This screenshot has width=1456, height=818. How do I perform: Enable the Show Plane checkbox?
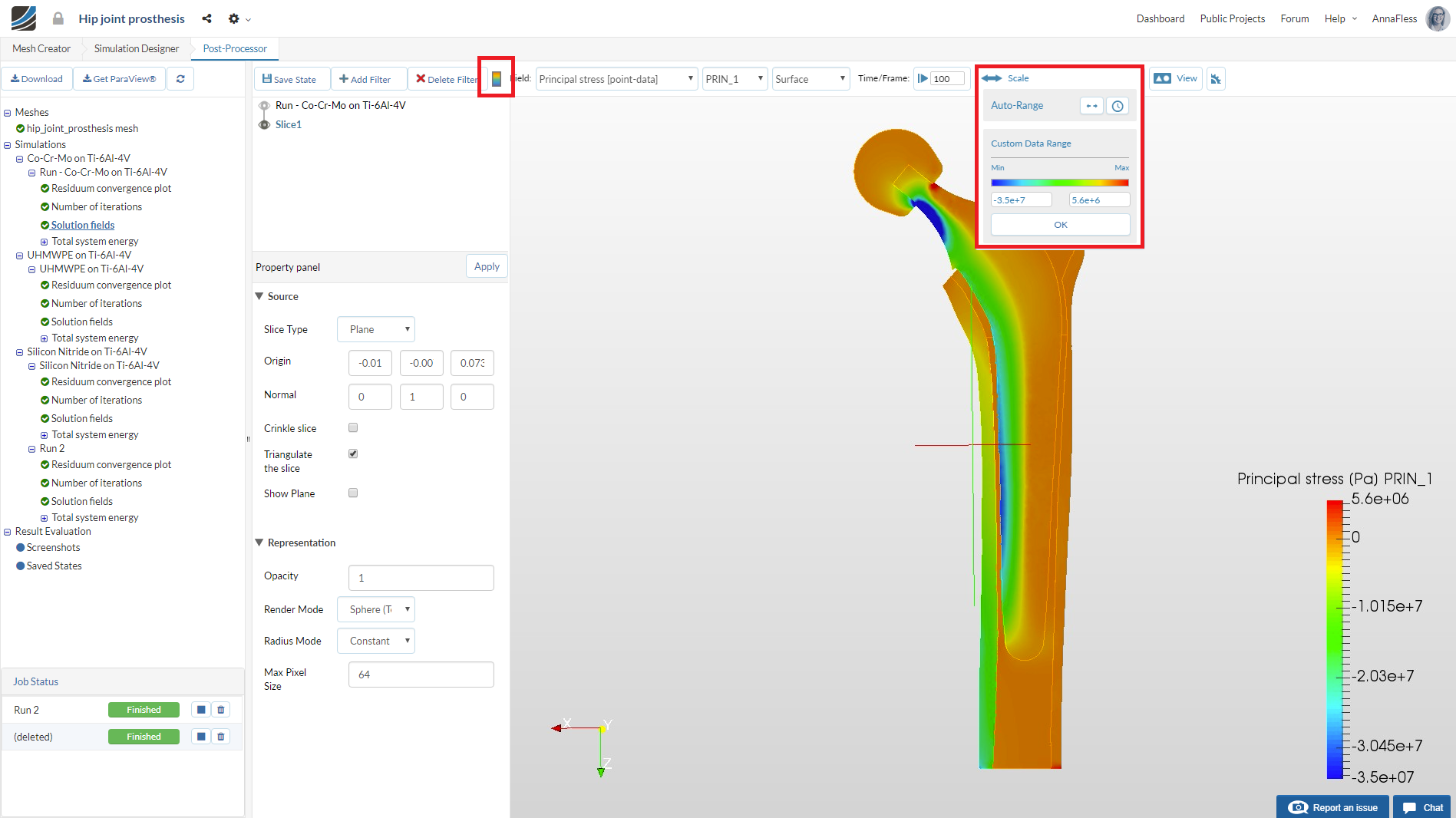click(352, 493)
